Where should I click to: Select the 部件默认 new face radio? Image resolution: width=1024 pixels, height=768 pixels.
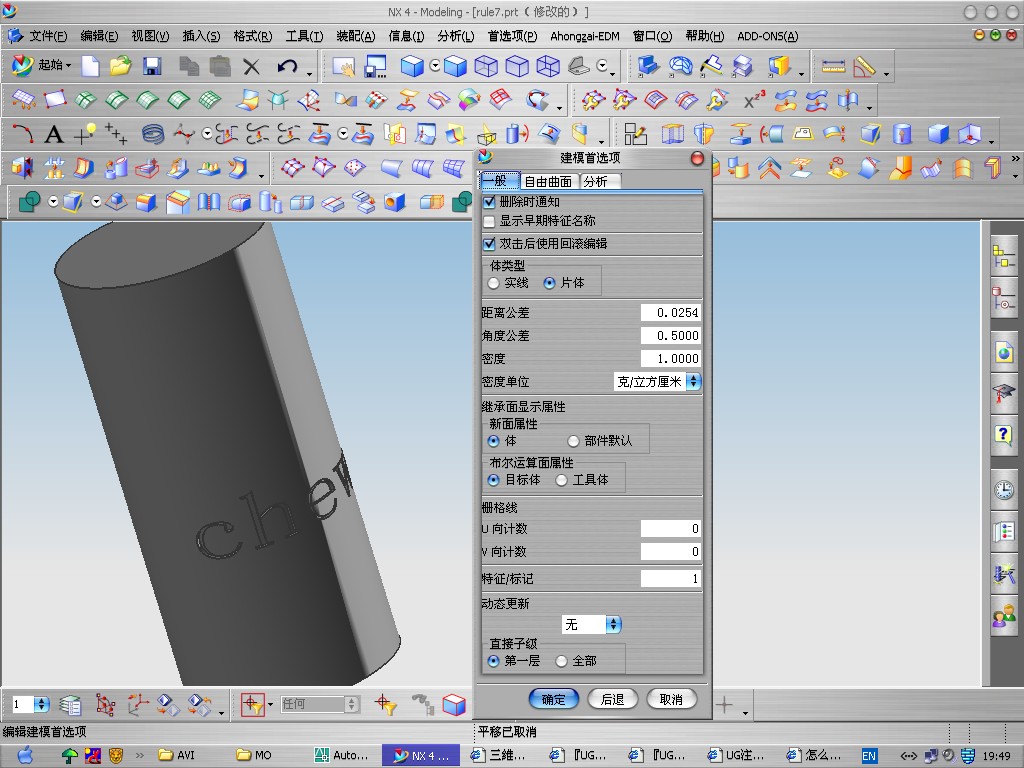(x=573, y=441)
